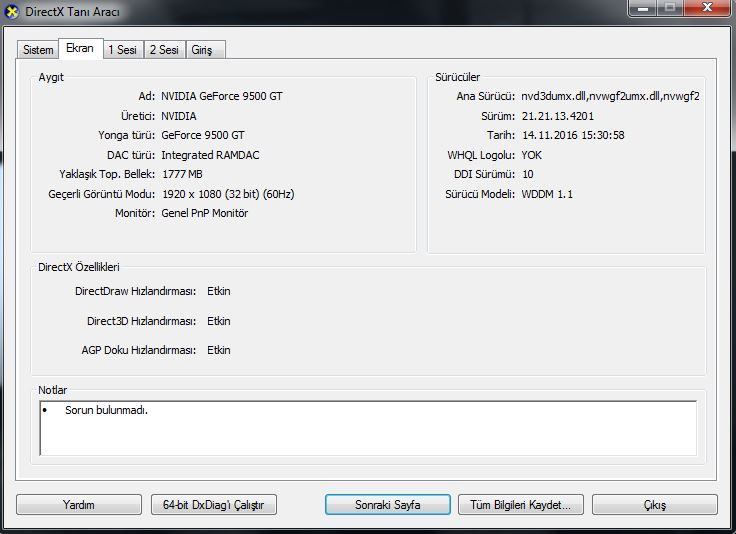Click the 'Notlar' group heading
The height and width of the screenshot is (534, 736).
pos(53,390)
